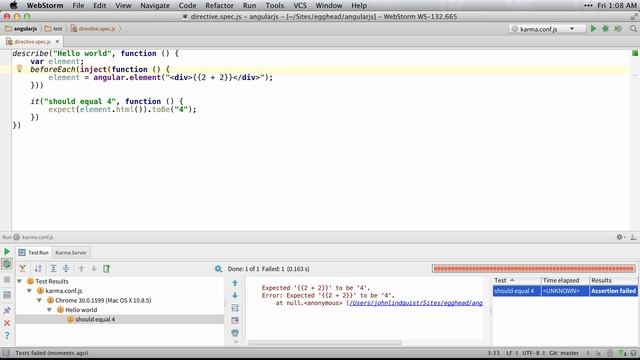The image size is (640, 360).
Task: Select the 'Assertion failed' result cell
Action: pos(613,291)
